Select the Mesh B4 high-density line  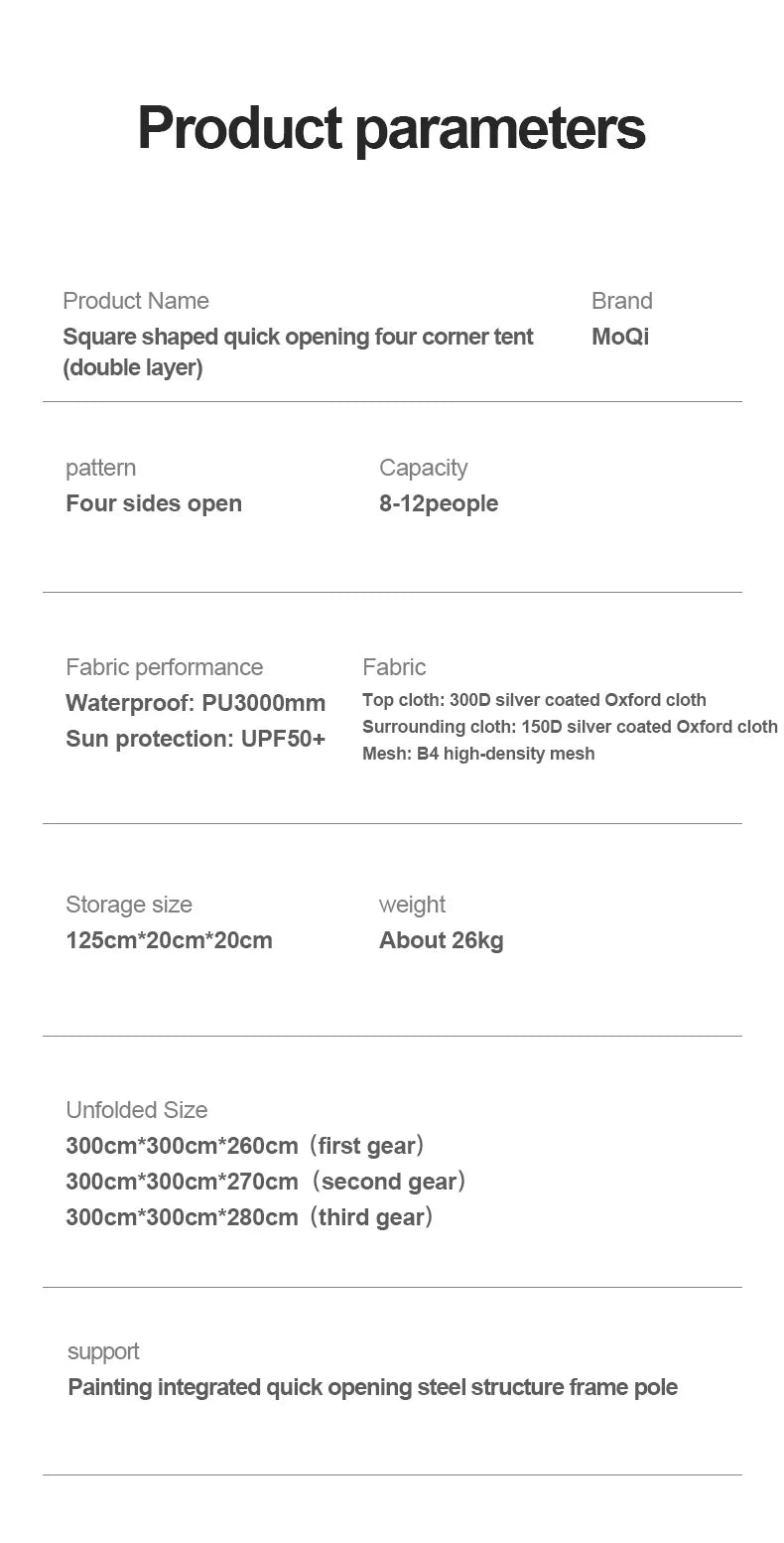pyautogui.click(x=478, y=754)
